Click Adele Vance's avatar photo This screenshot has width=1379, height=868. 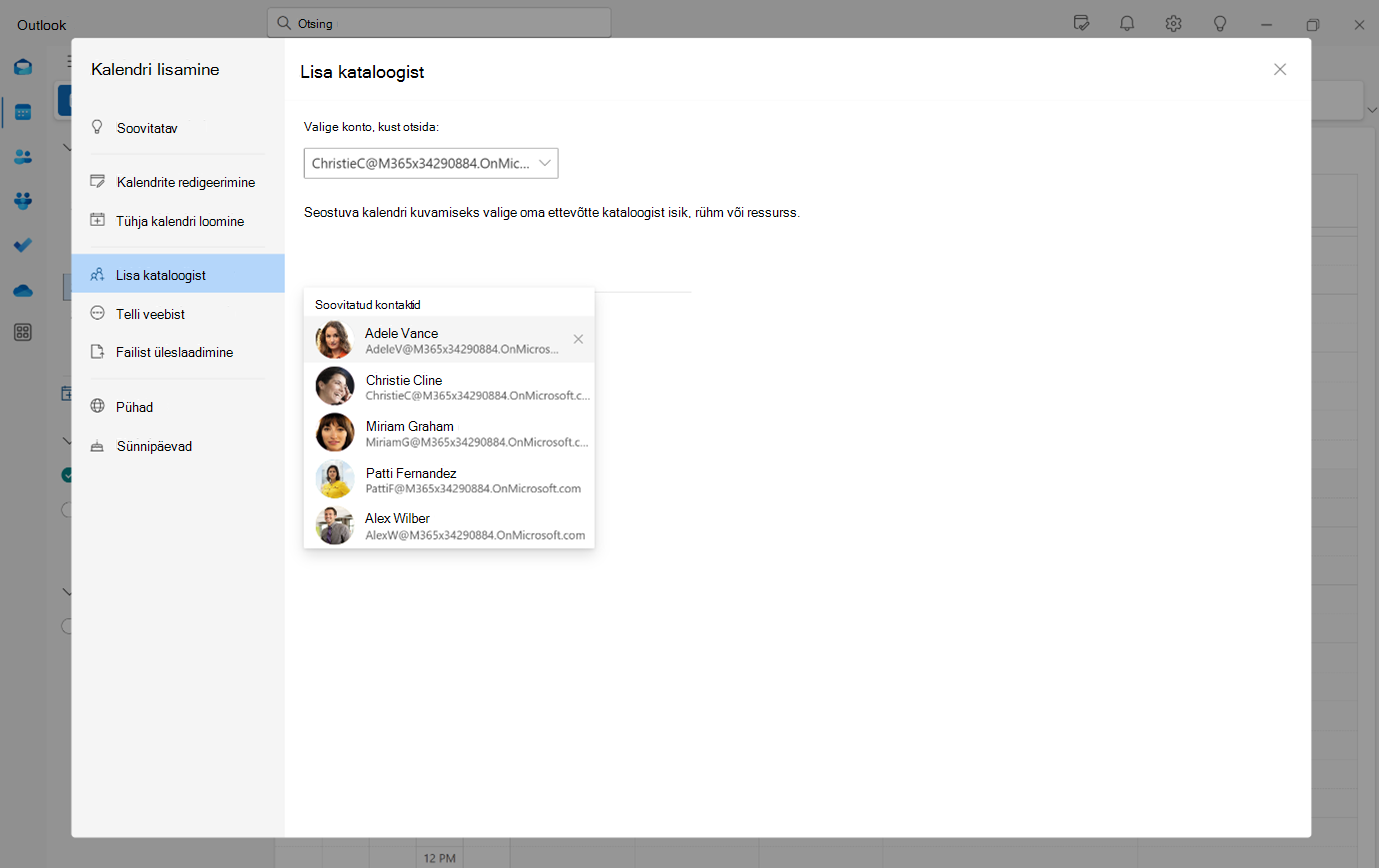(334, 340)
